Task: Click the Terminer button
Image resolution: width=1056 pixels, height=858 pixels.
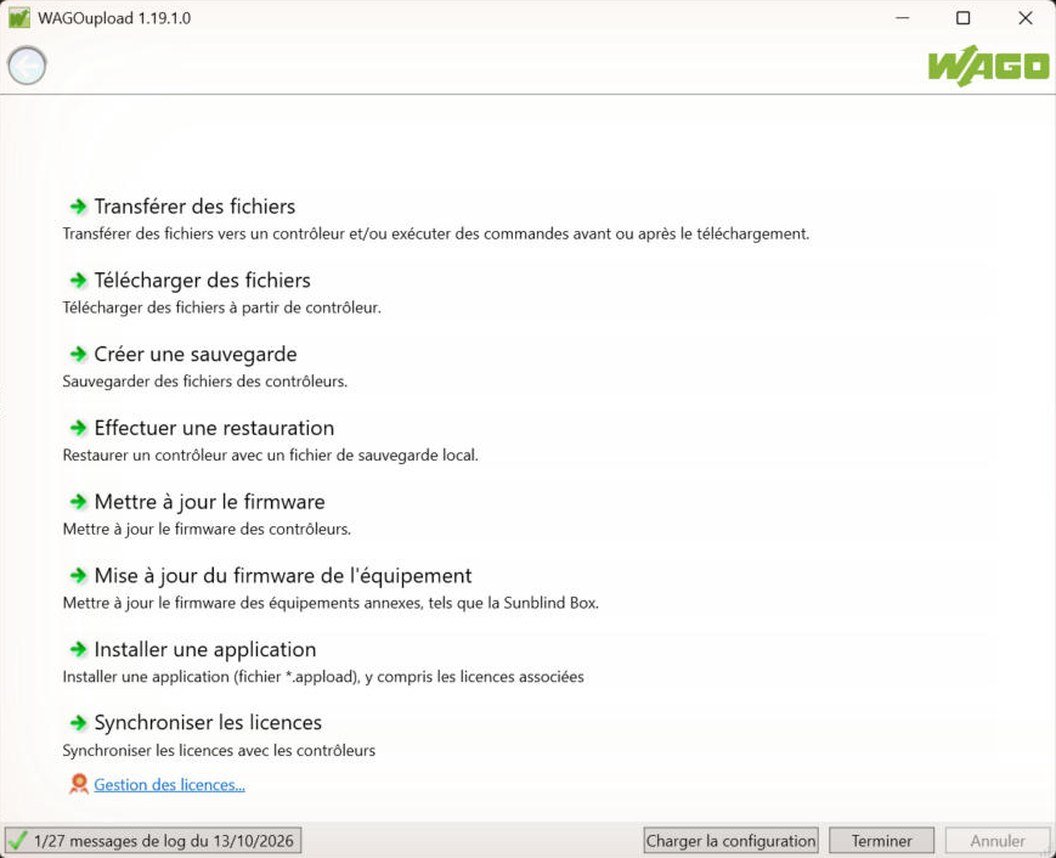Action: tap(882, 840)
